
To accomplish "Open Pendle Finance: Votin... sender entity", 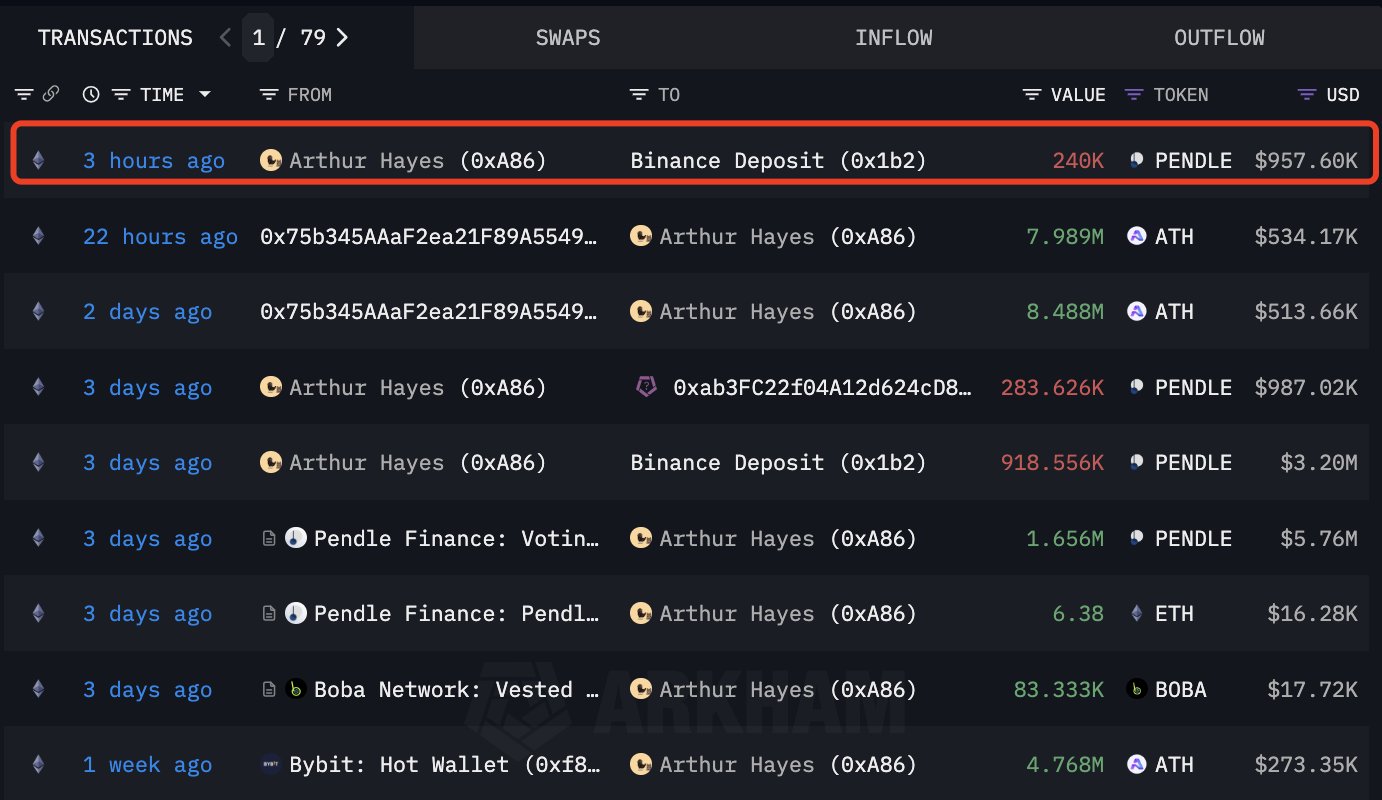I will (456, 539).
